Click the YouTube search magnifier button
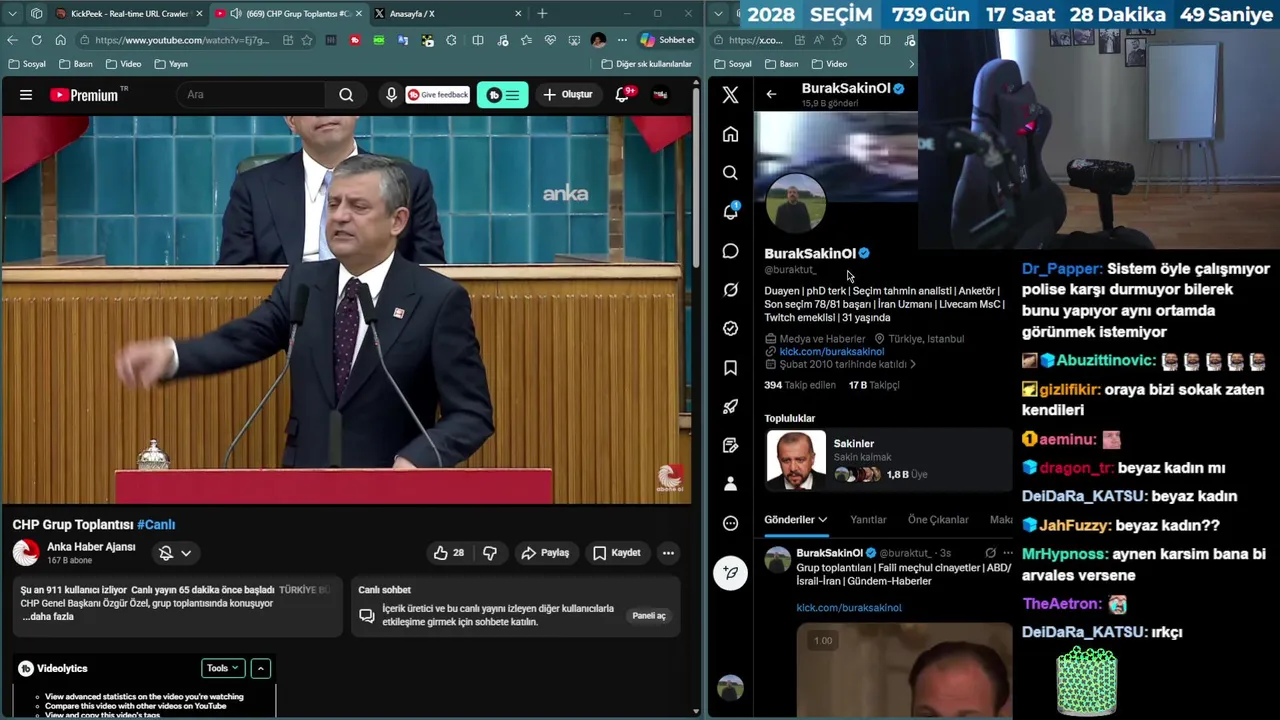 pyautogui.click(x=346, y=95)
